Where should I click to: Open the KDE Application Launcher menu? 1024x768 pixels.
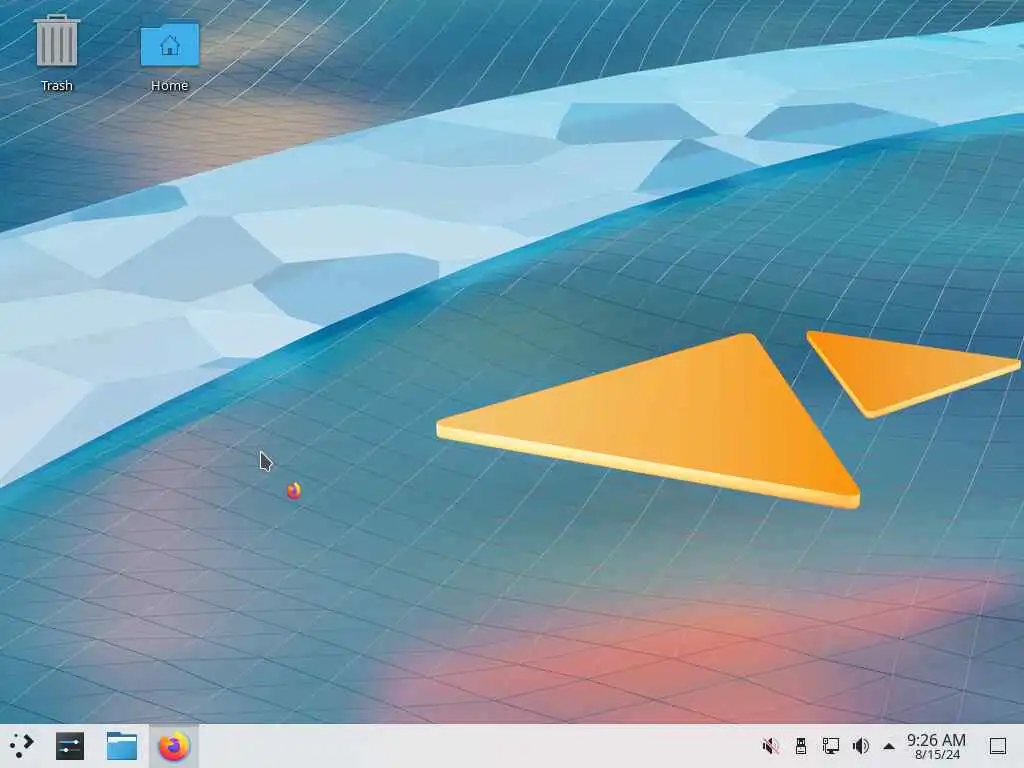22,745
